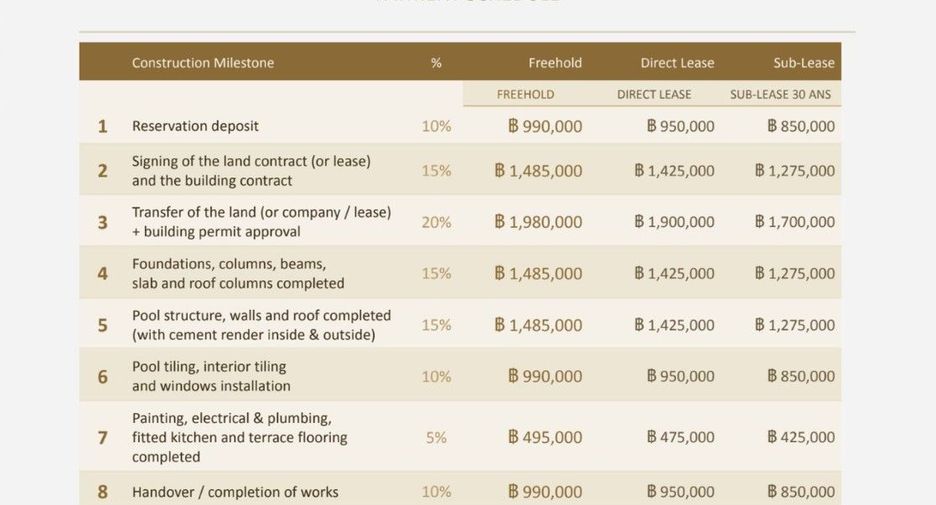936x505 pixels.
Task: Click the percent symbol column header
Action: (x=436, y=63)
